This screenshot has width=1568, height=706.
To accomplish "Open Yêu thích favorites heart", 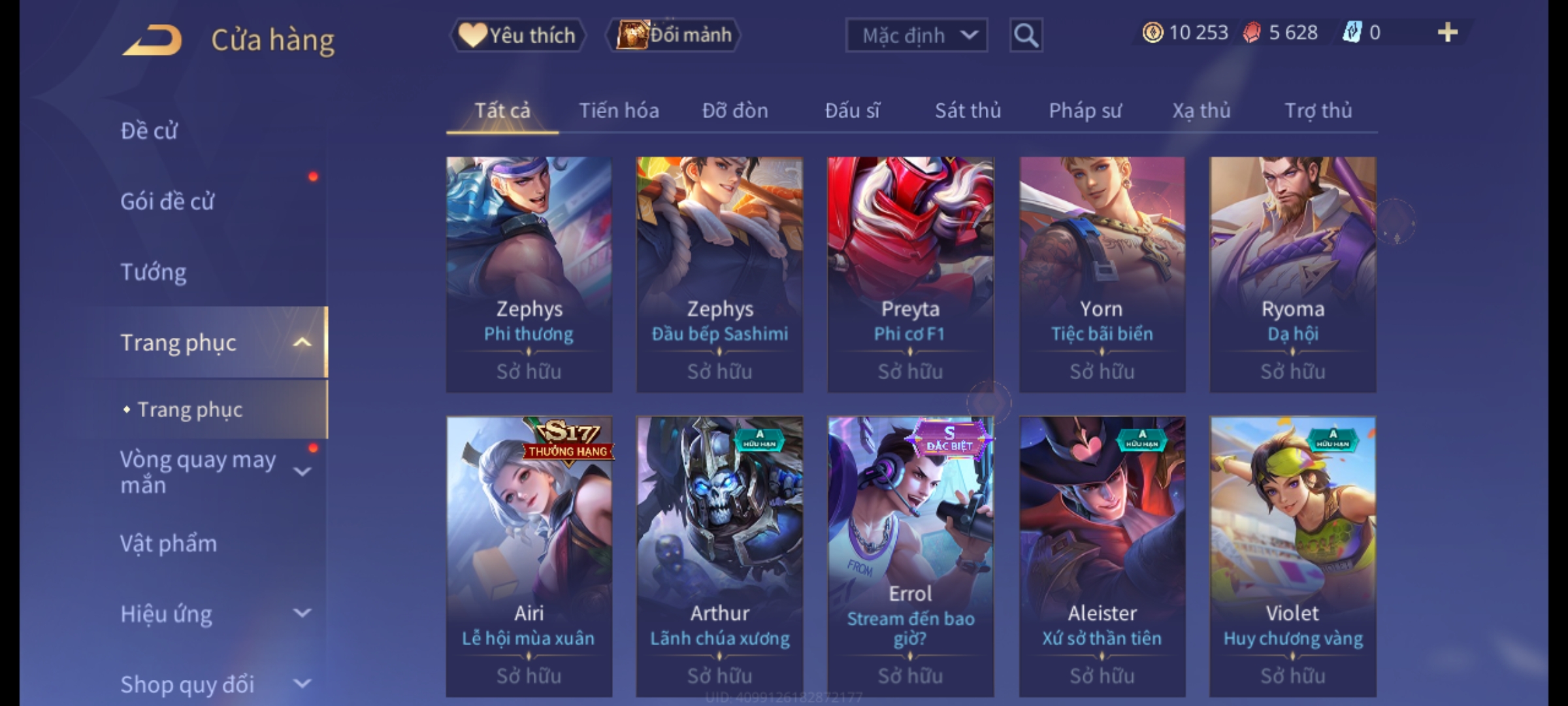I will tap(517, 35).
